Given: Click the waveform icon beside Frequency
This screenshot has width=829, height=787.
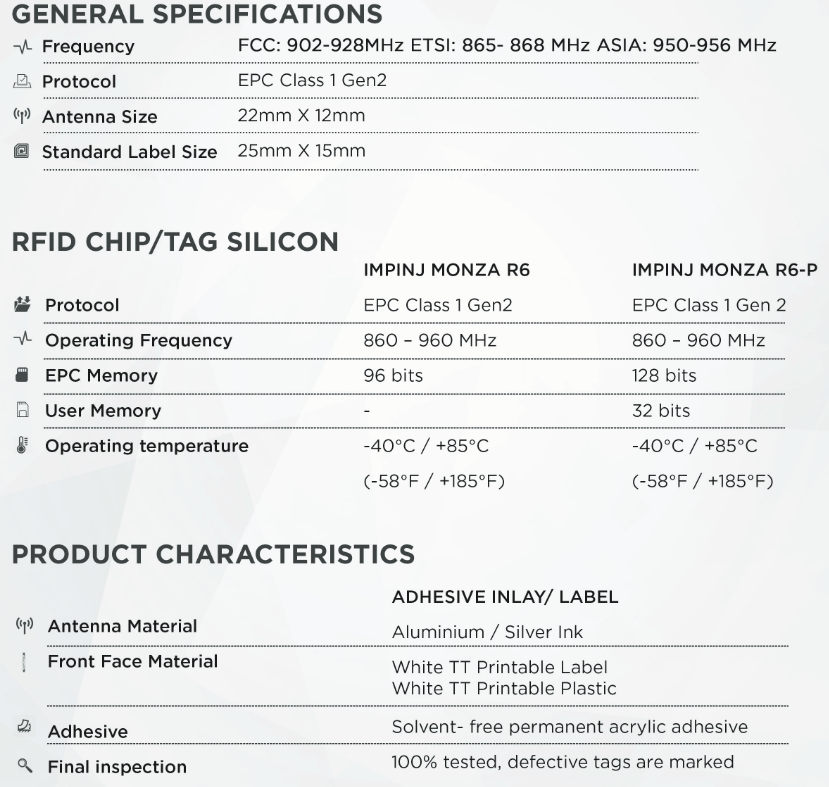Looking at the screenshot, I should point(22,47).
